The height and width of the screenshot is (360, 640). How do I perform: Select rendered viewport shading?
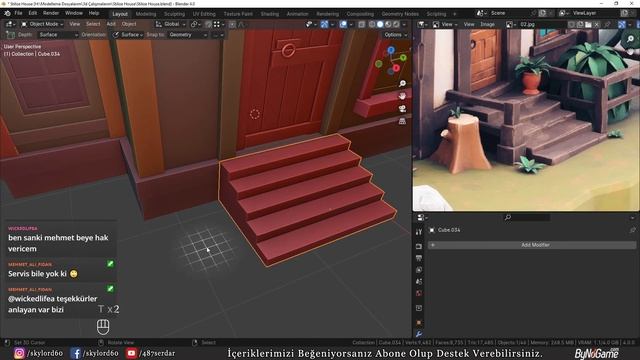(396, 24)
